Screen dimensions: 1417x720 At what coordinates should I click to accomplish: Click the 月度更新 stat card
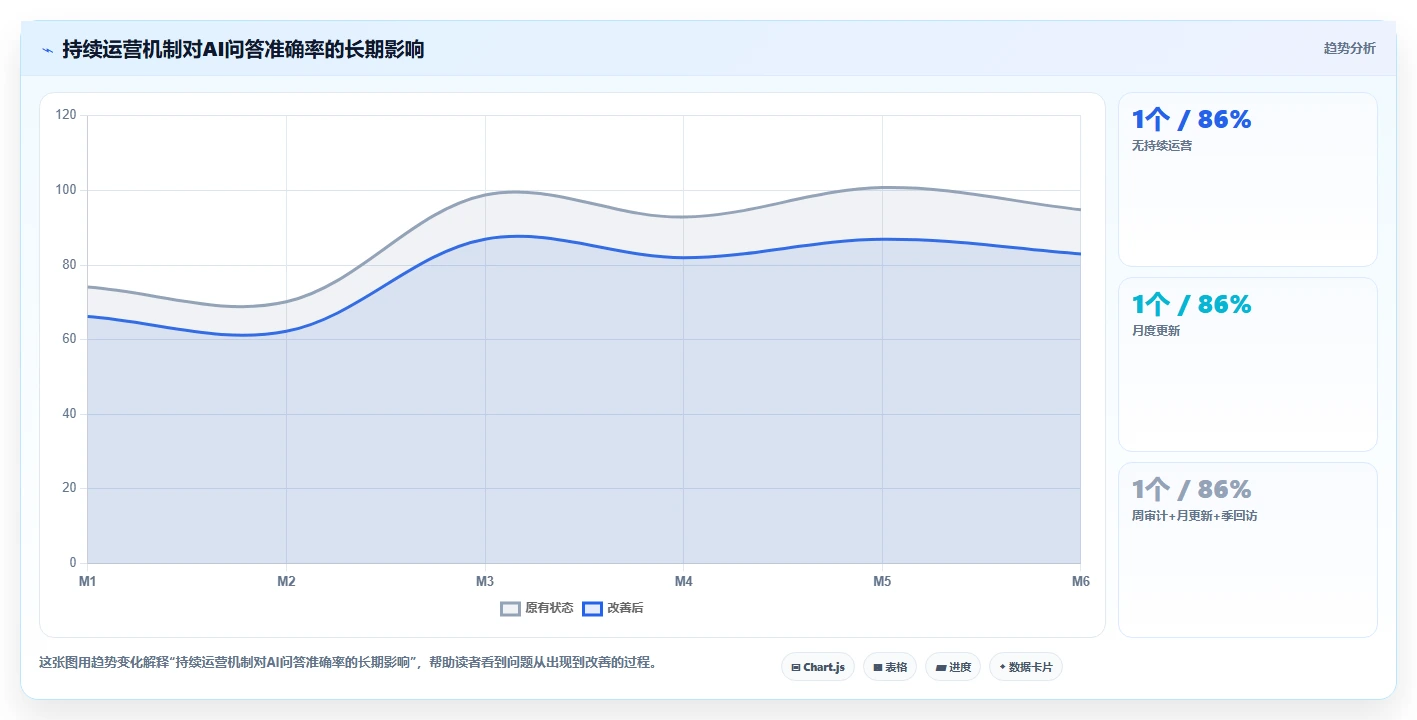1247,365
